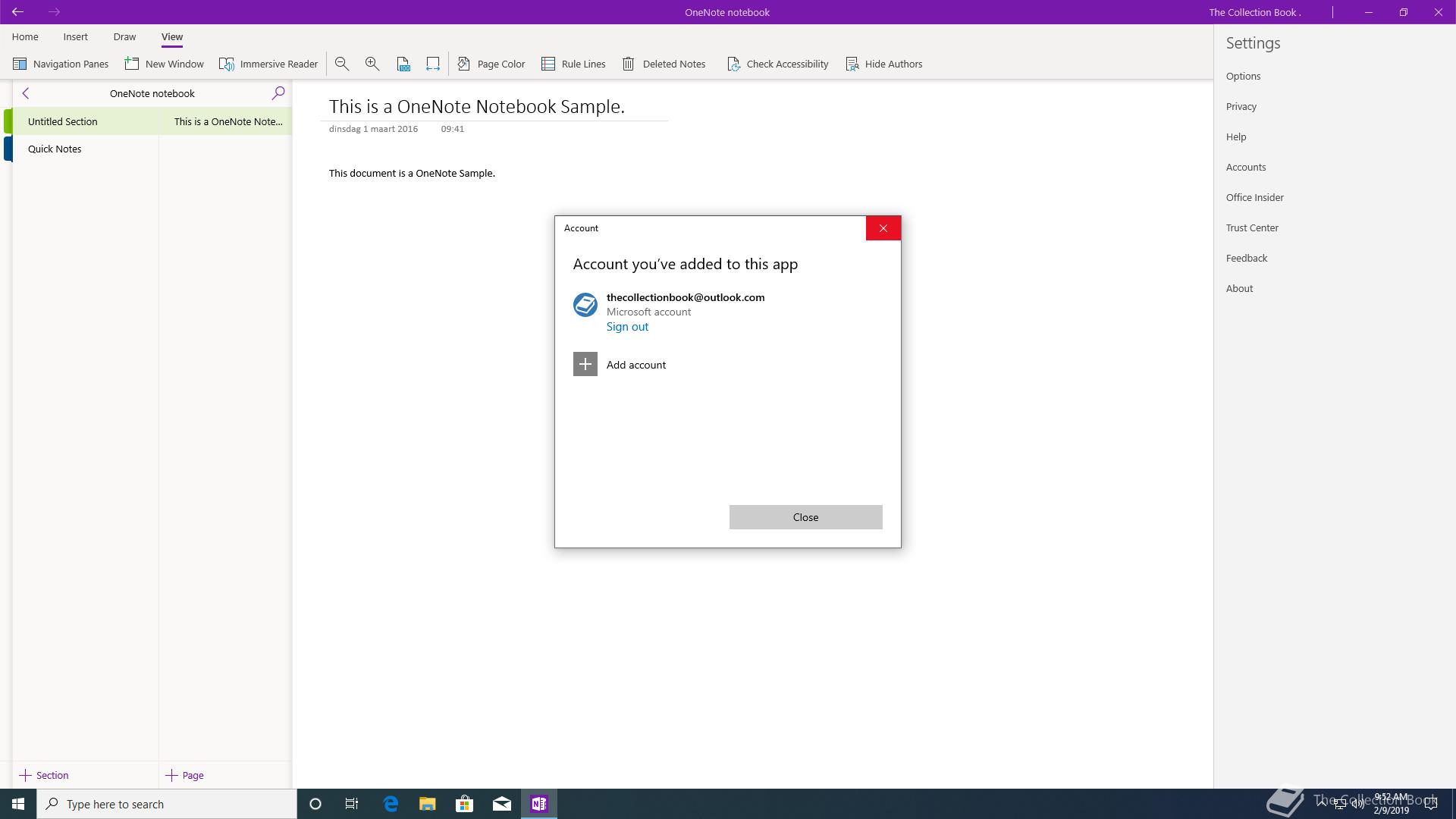Click 'This document is a OneNote Sample.' text

[x=412, y=174]
